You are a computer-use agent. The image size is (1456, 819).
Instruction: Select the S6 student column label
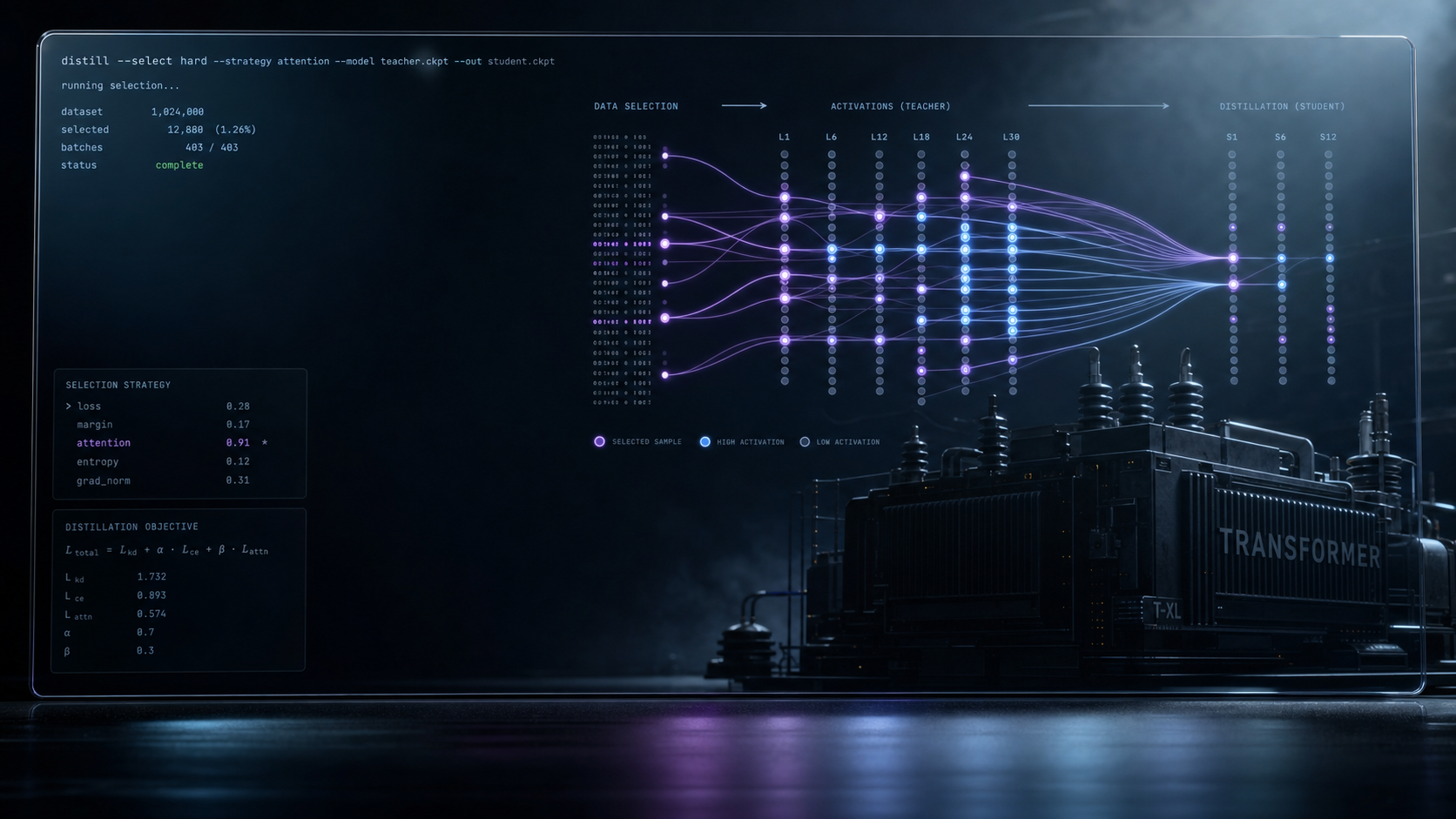coord(1280,137)
